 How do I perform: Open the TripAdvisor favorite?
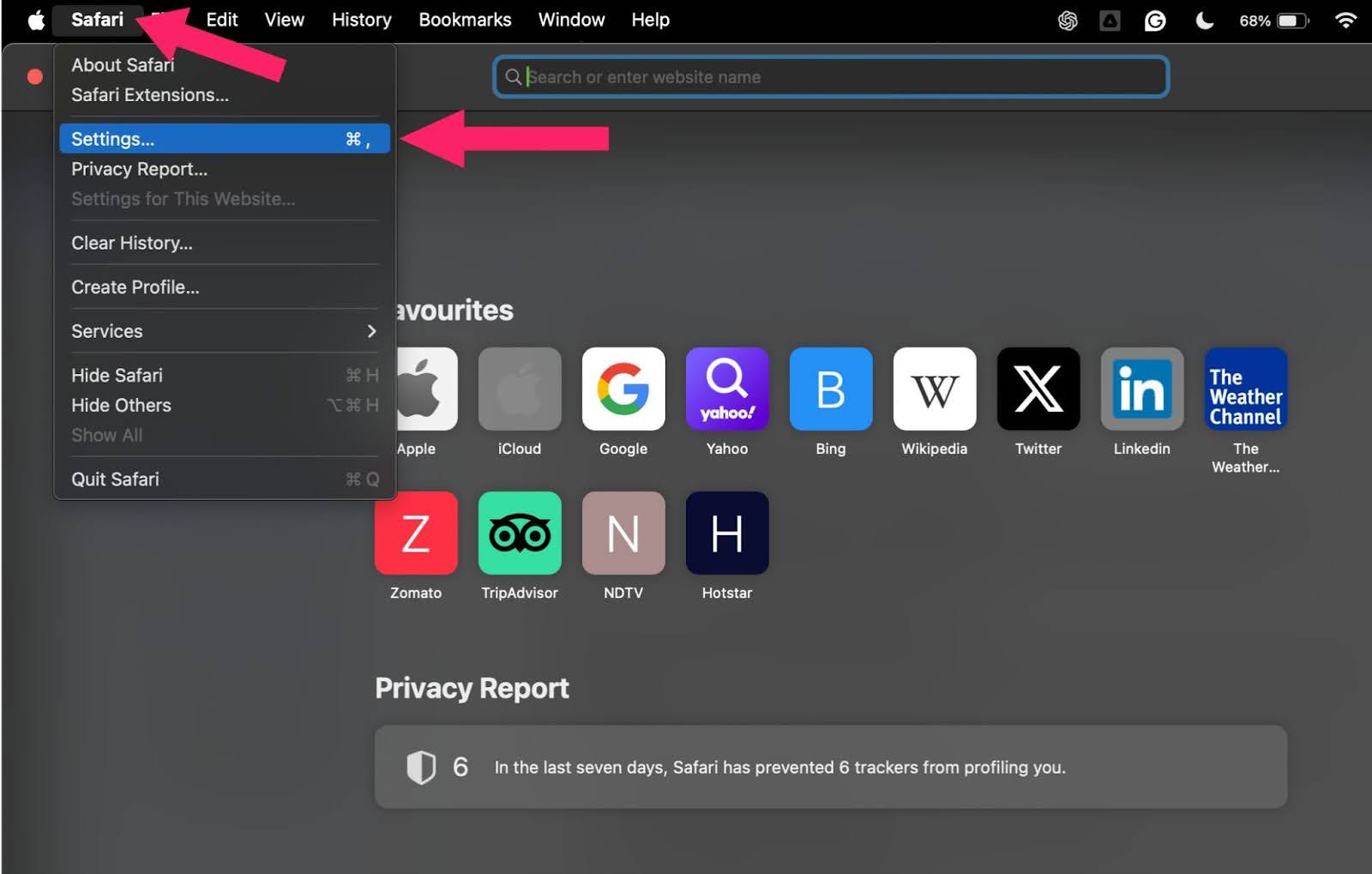pos(520,533)
